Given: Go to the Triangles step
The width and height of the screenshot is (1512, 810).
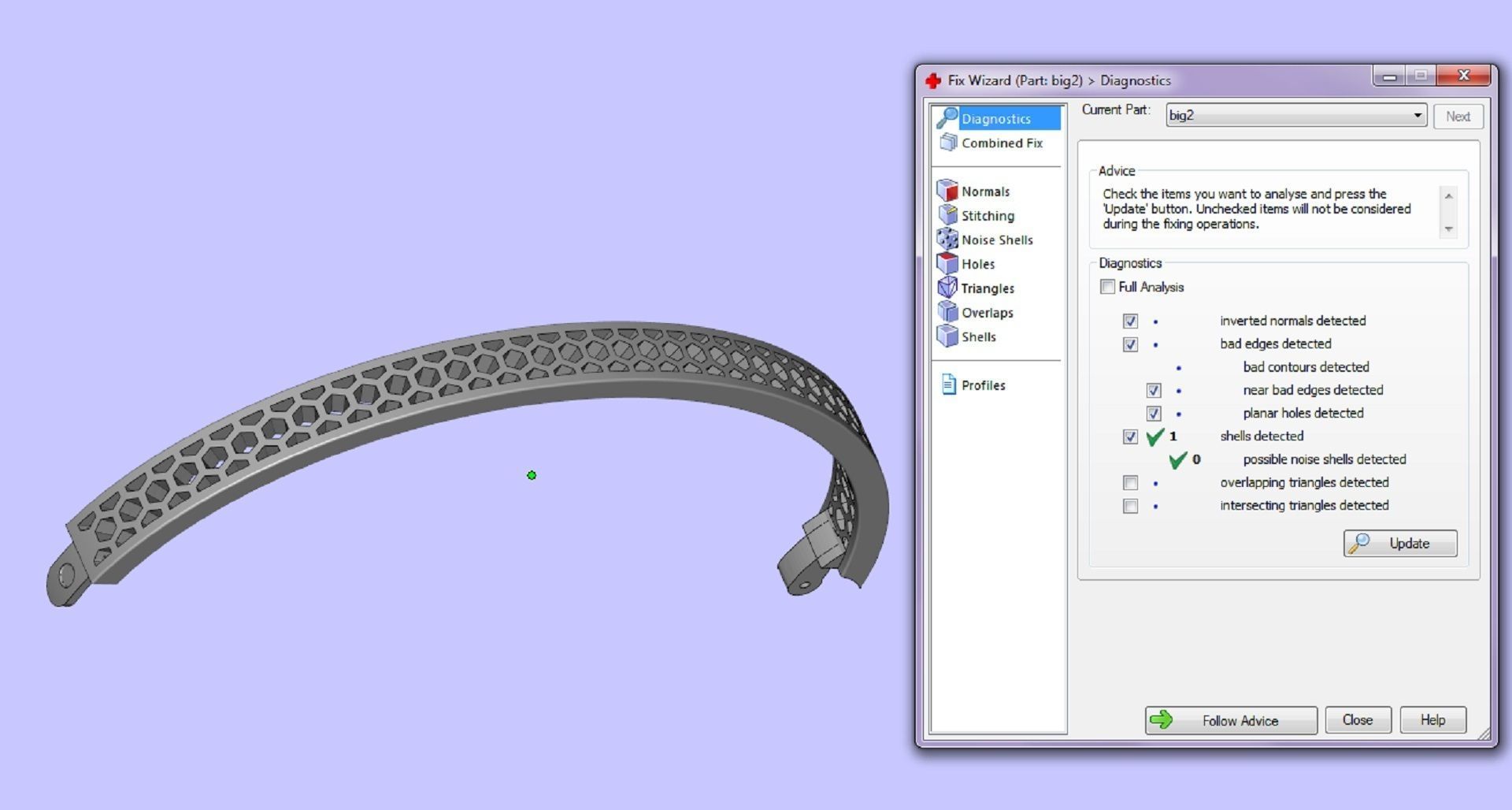Looking at the screenshot, I should click(988, 288).
